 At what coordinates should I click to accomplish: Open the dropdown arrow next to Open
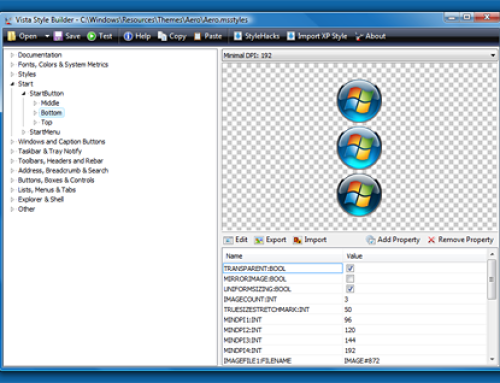pyautogui.click(x=47, y=36)
